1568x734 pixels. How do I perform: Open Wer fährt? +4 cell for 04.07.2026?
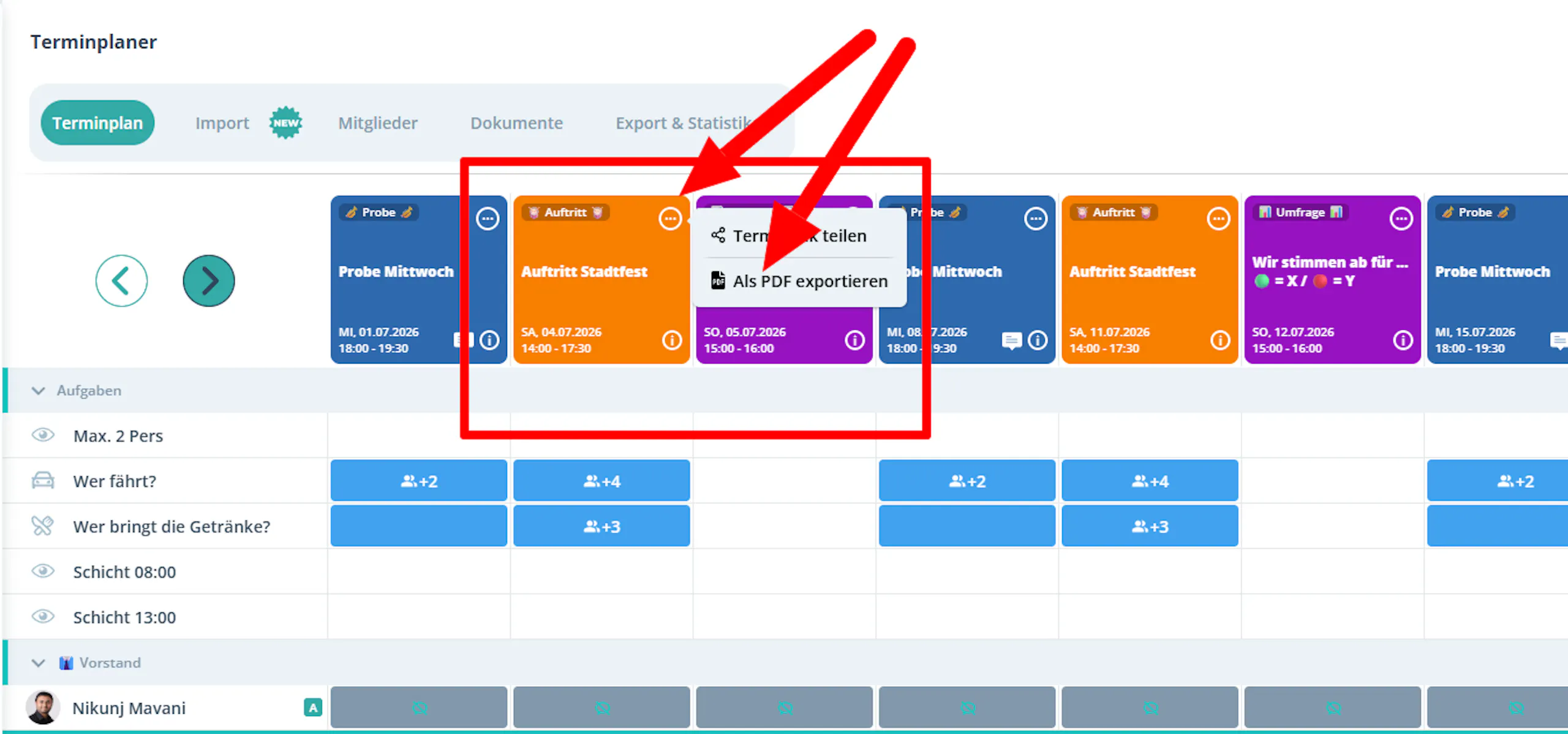[601, 481]
